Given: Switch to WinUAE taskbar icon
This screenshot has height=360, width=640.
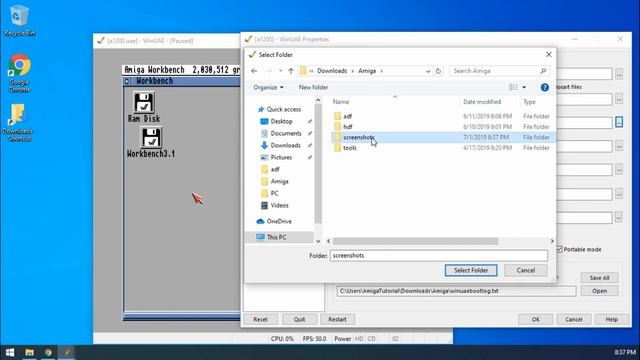Looking at the screenshot, I should tap(67, 352).
